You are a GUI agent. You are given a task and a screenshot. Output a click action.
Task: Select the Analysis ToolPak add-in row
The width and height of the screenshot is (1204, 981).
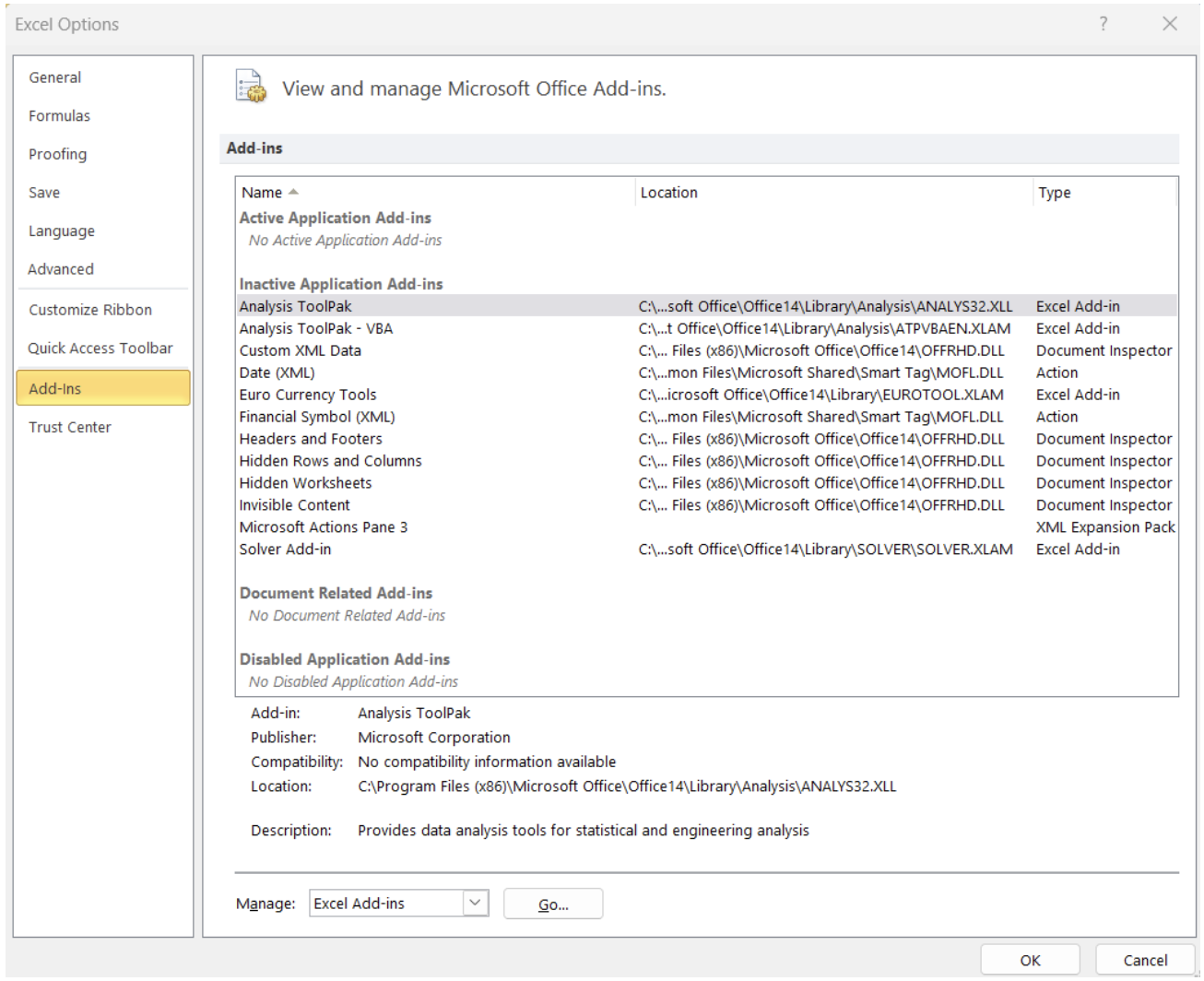pyautogui.click(x=707, y=306)
